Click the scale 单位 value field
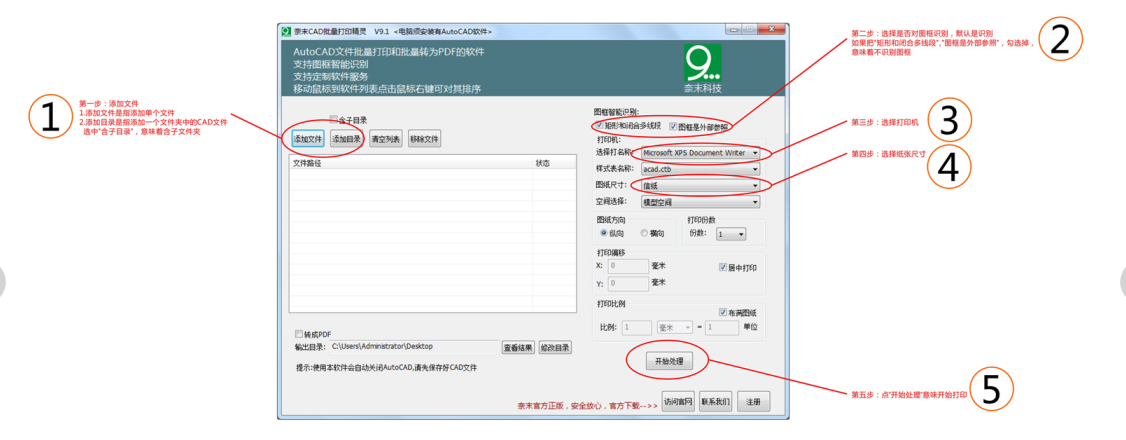Viewport: 1126px width, 440px height. pos(722,327)
